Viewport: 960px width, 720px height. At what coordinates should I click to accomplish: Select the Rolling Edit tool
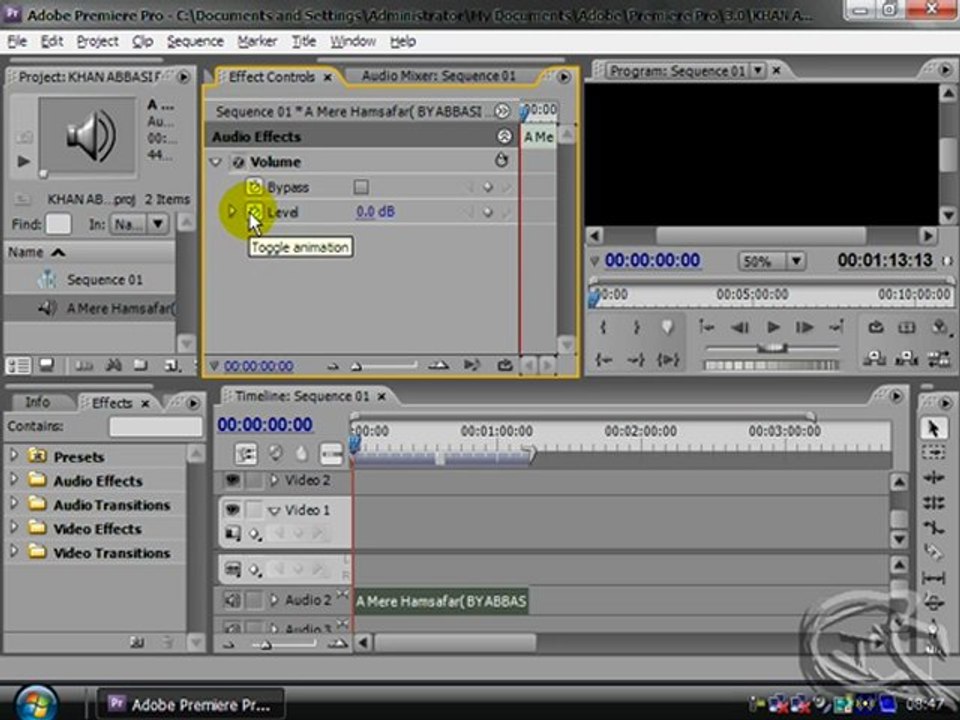(x=933, y=503)
